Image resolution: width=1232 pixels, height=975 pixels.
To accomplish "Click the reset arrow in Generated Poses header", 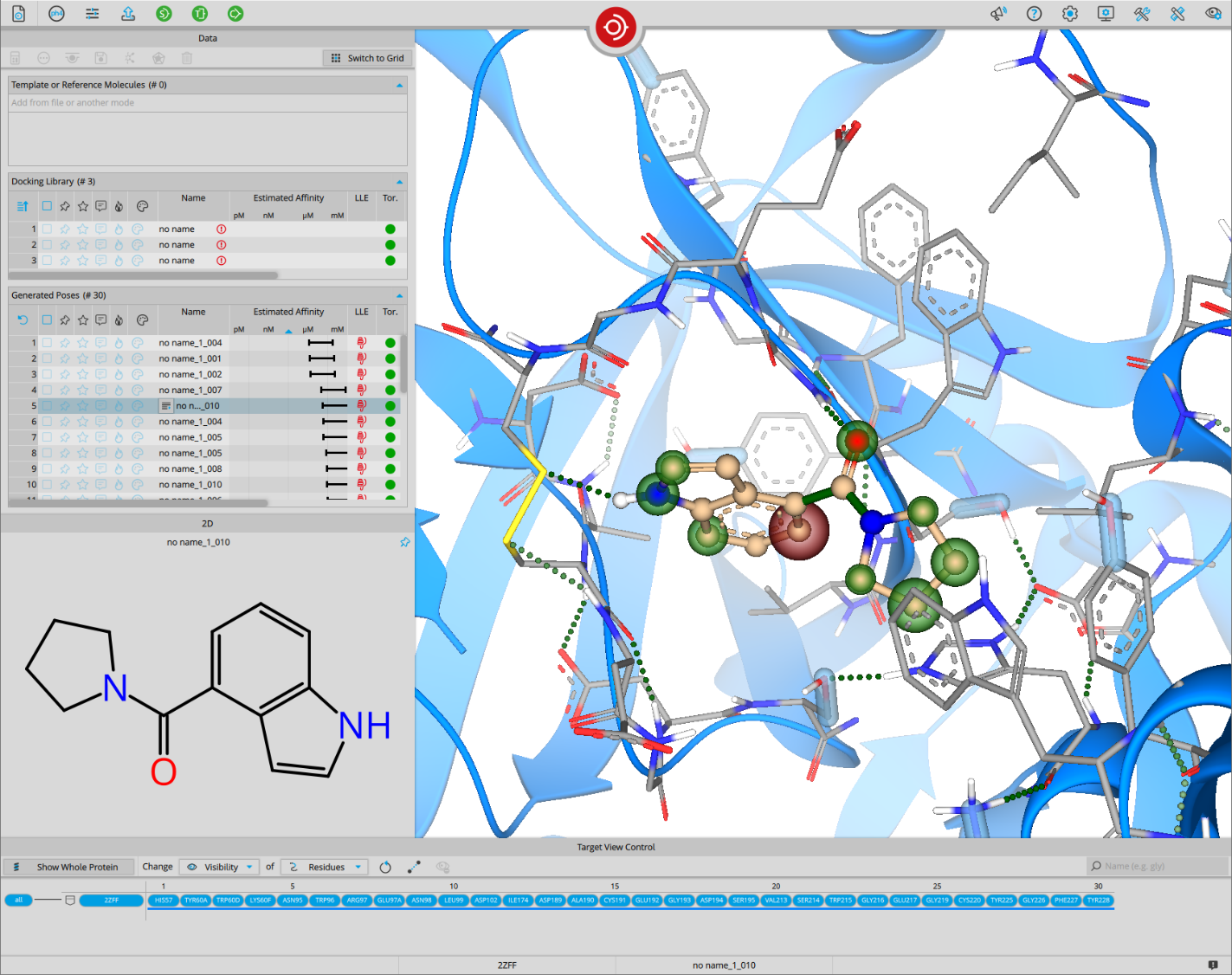I will (23, 320).
